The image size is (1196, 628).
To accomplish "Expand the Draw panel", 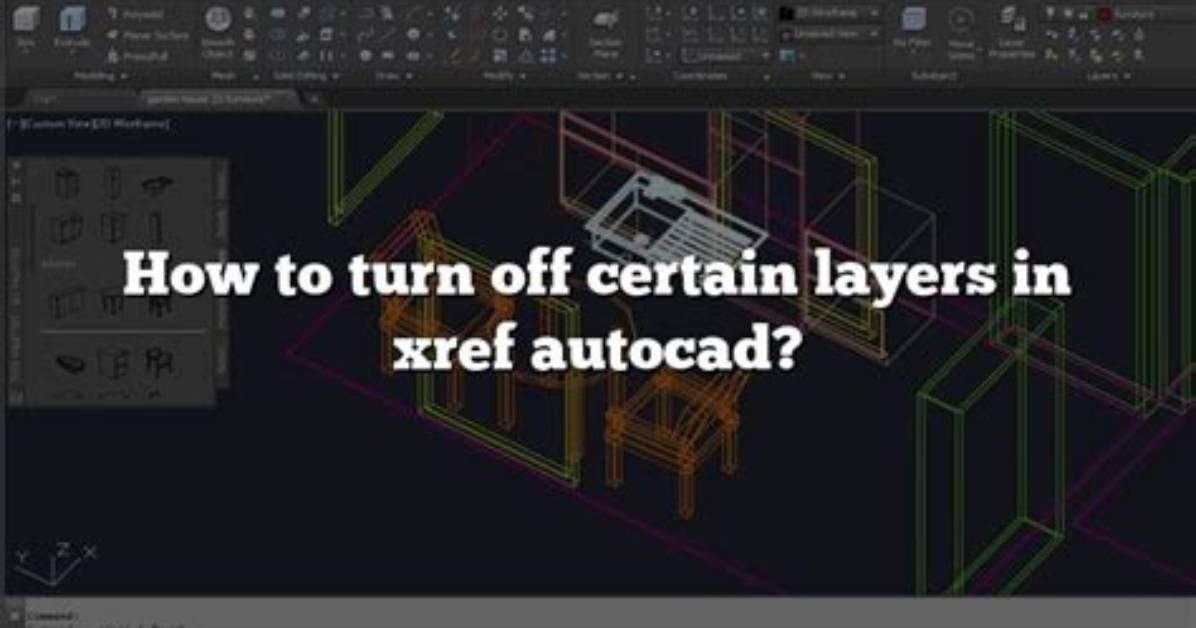I will [x=394, y=76].
